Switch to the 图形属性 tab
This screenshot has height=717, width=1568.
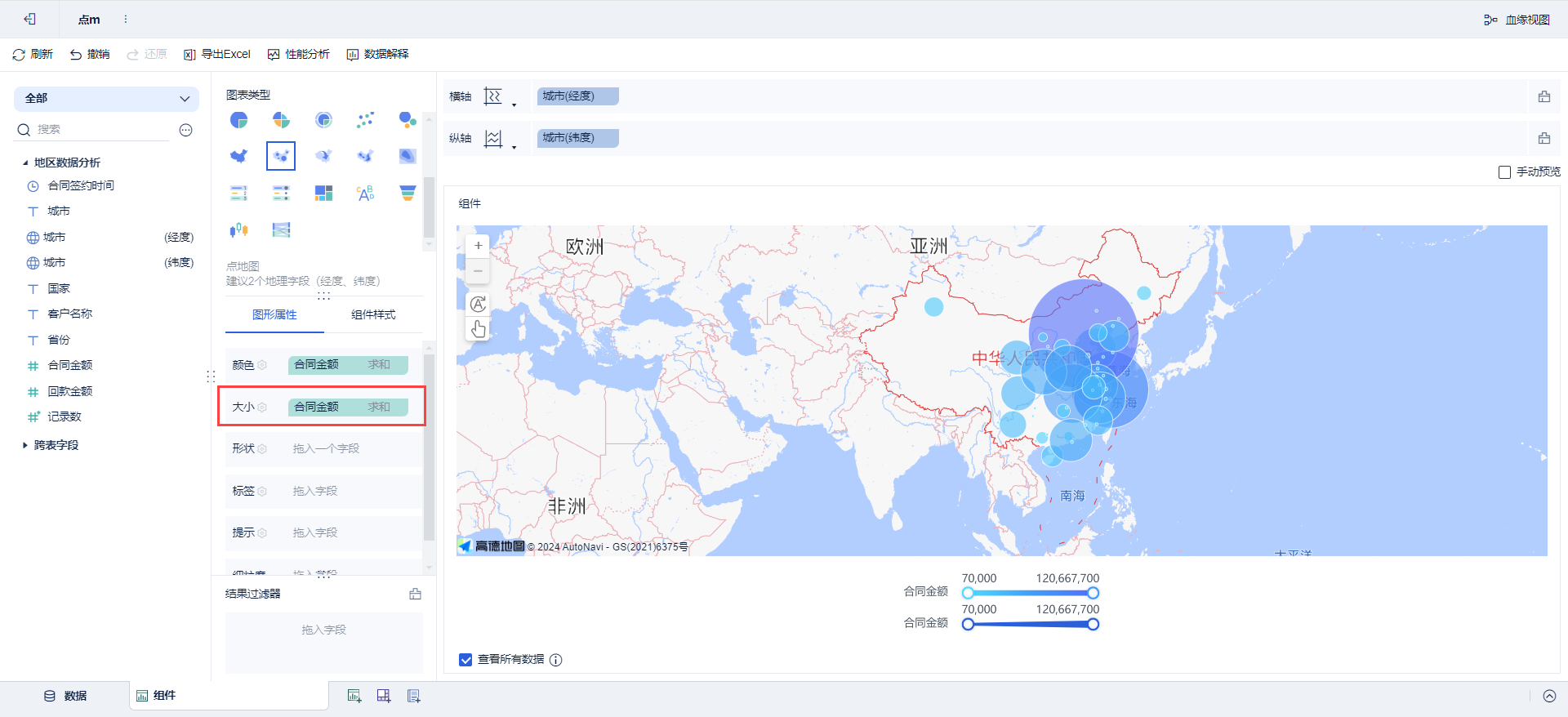click(x=274, y=315)
